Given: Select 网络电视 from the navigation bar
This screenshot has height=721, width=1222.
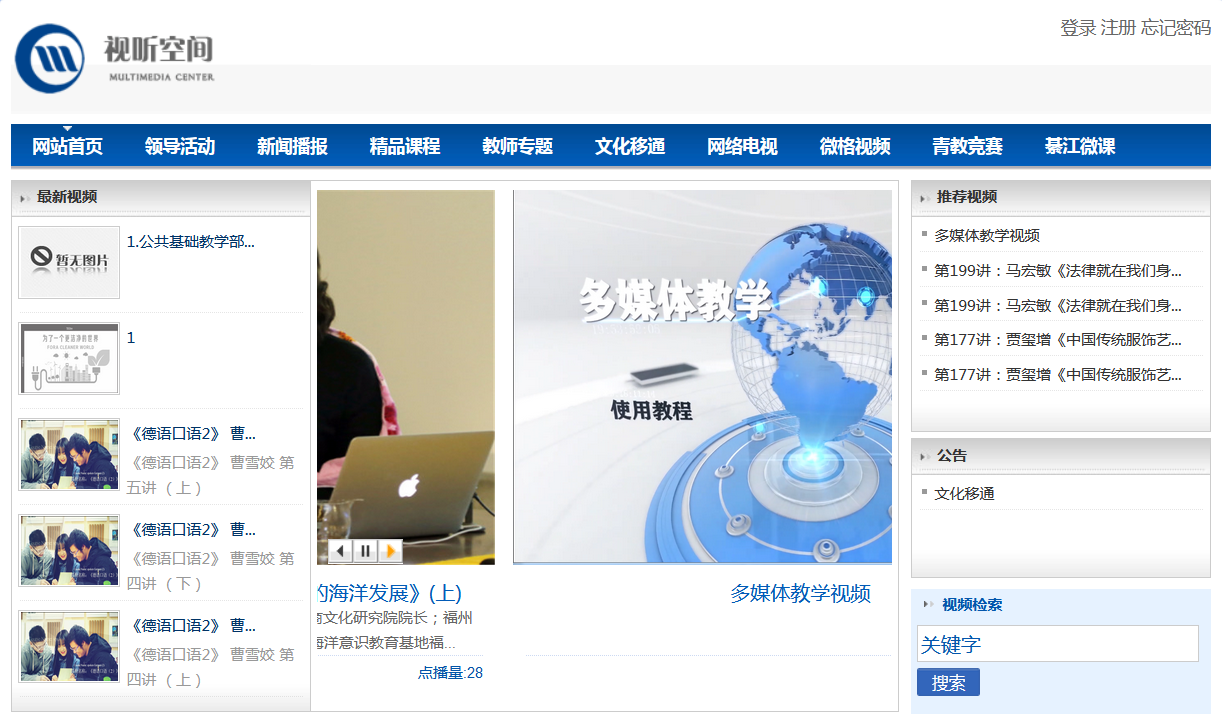Looking at the screenshot, I should pos(742,147).
